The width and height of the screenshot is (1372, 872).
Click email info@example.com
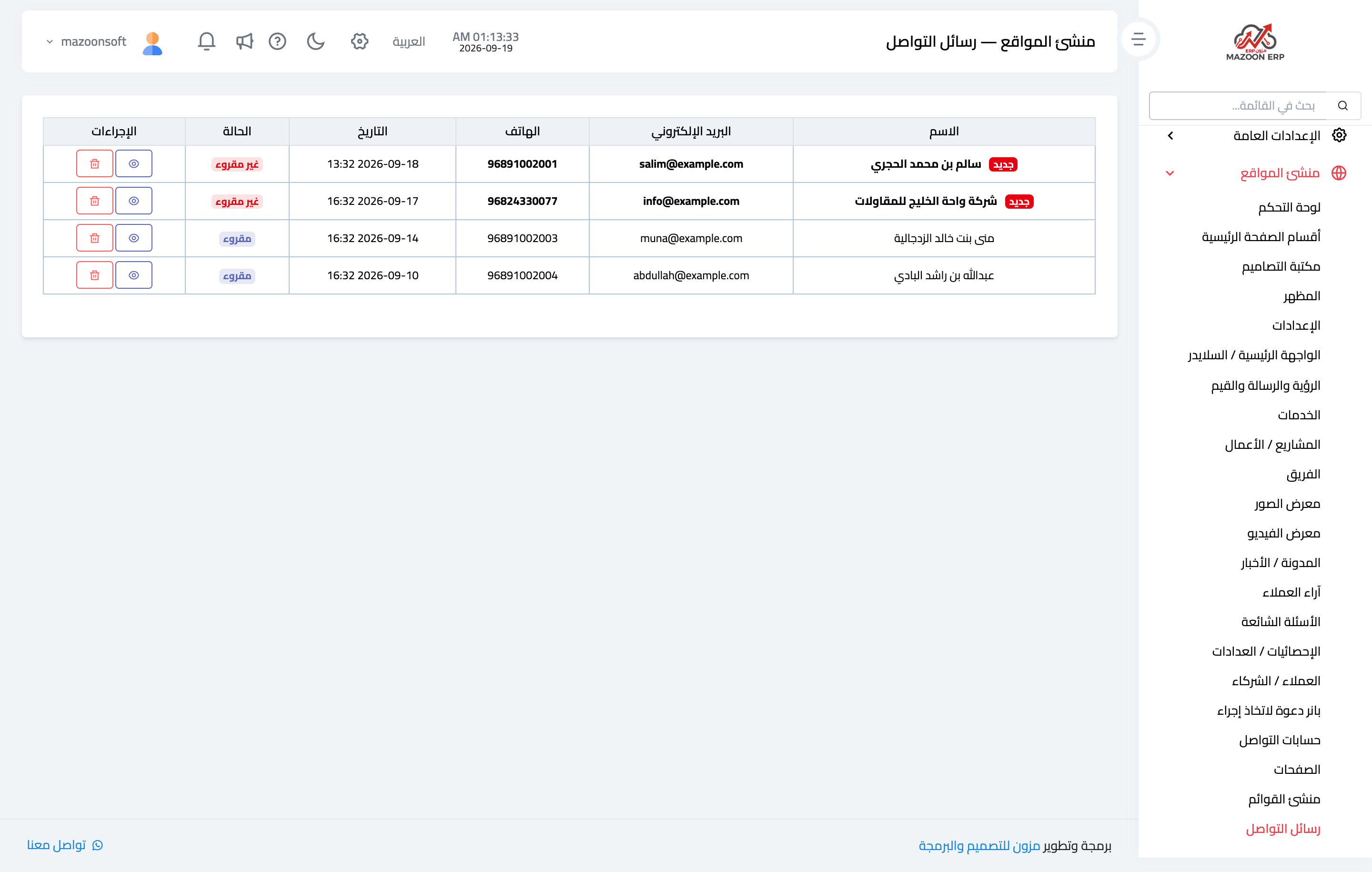[x=691, y=201]
